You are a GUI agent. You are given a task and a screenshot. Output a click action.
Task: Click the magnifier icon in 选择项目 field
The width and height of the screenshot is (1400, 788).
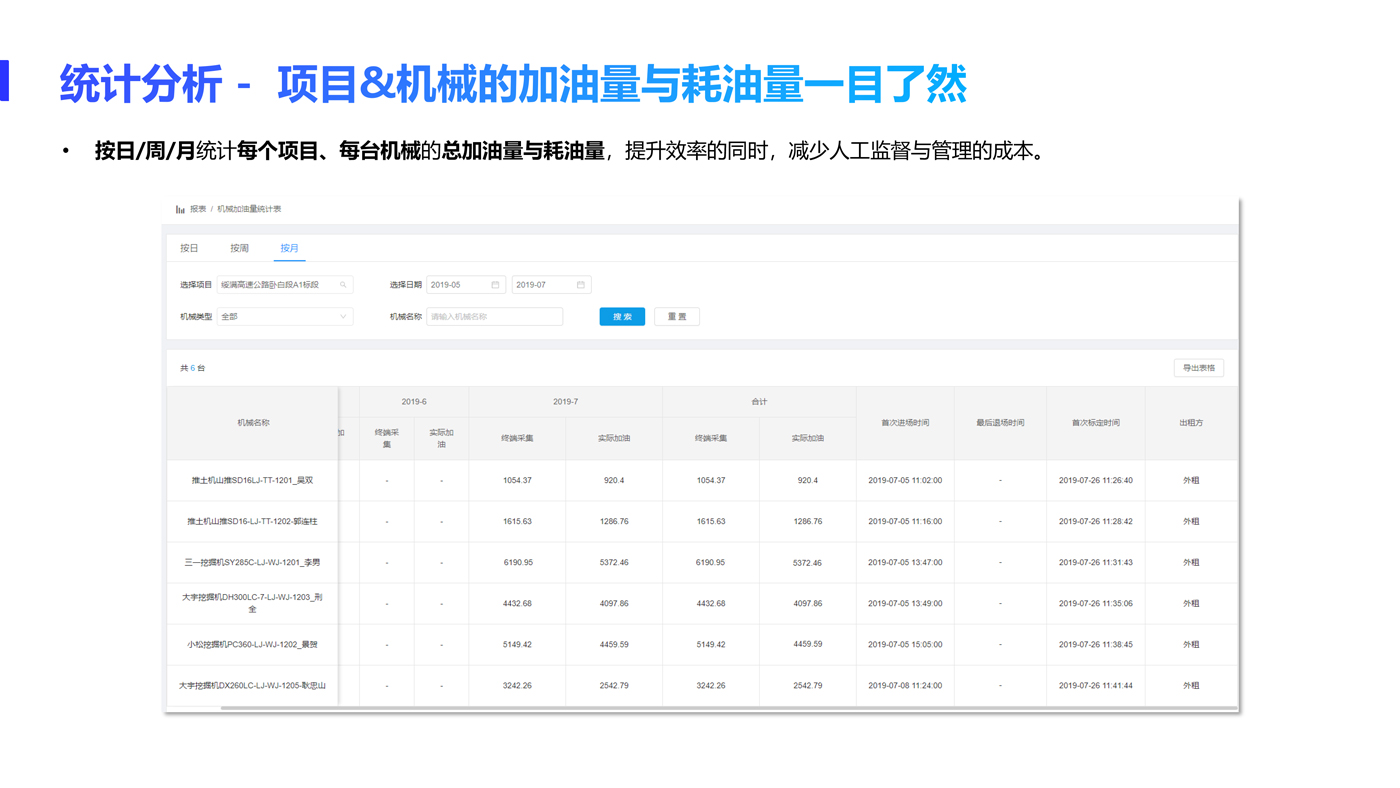pos(343,285)
